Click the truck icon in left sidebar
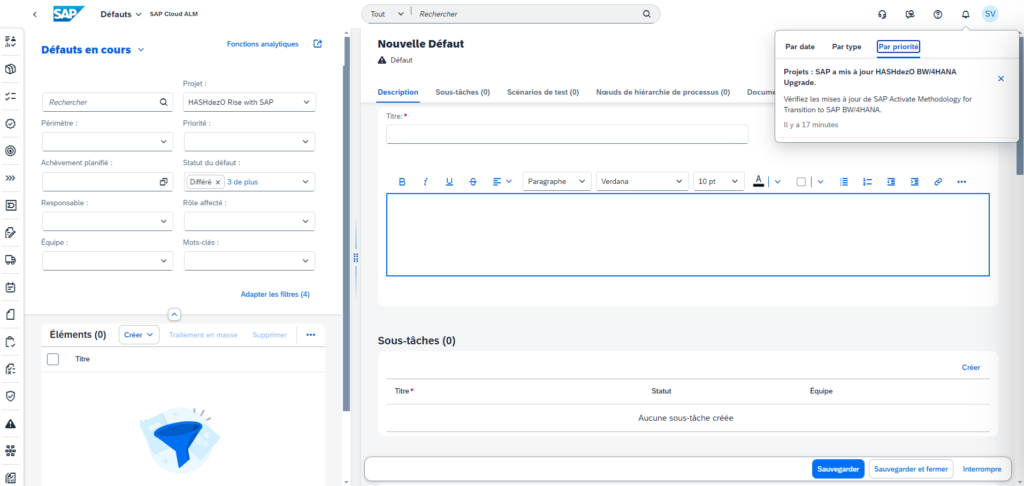 pyautogui.click(x=10, y=259)
